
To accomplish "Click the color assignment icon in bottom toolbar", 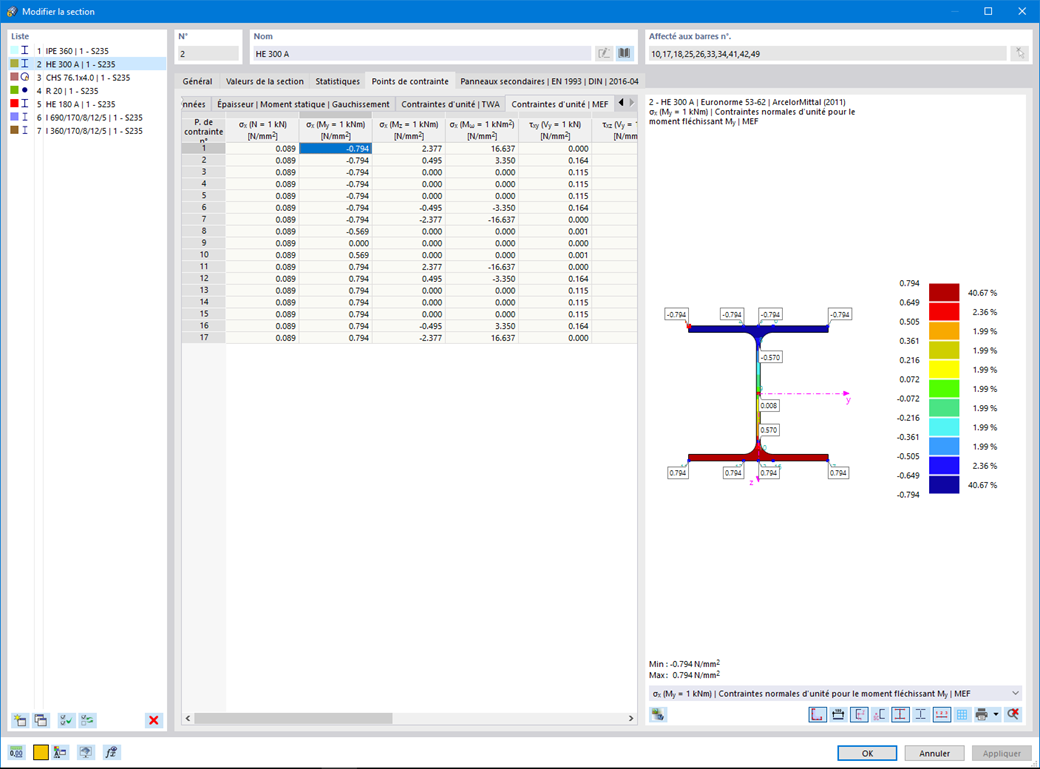I will [61, 752].
